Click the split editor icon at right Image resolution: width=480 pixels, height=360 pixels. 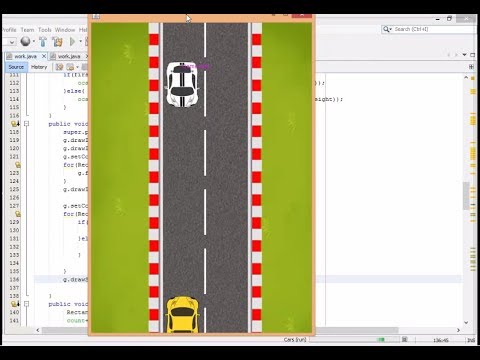pyautogui.click(x=471, y=67)
